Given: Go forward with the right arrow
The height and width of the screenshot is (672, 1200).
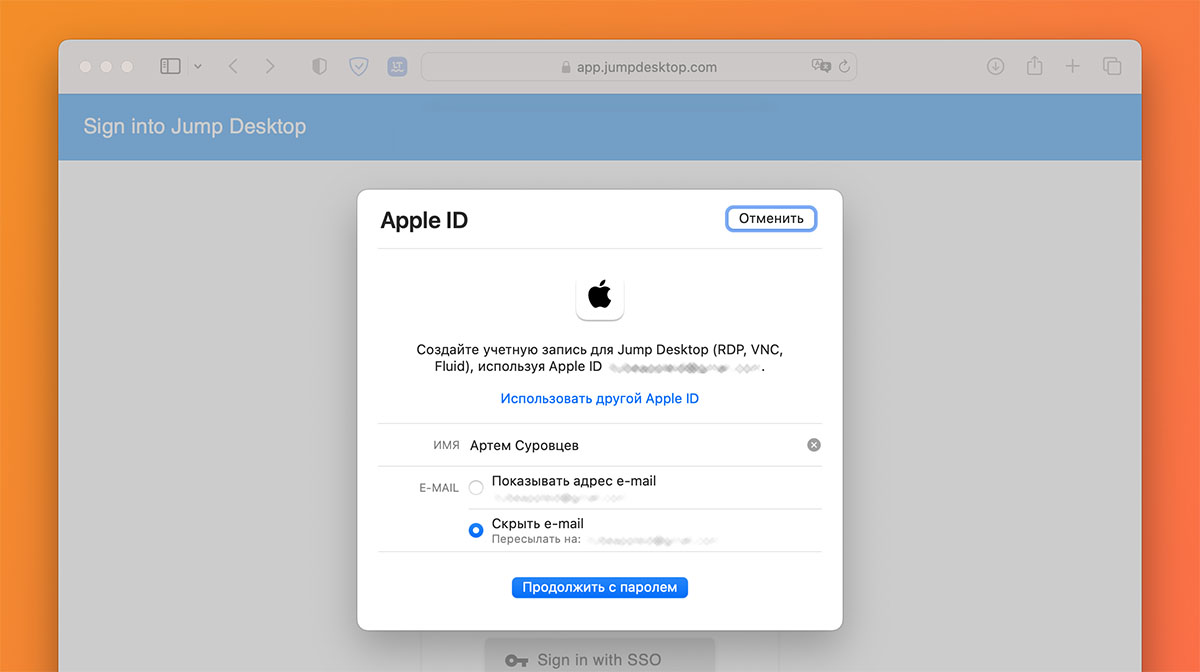Looking at the screenshot, I should (270, 66).
